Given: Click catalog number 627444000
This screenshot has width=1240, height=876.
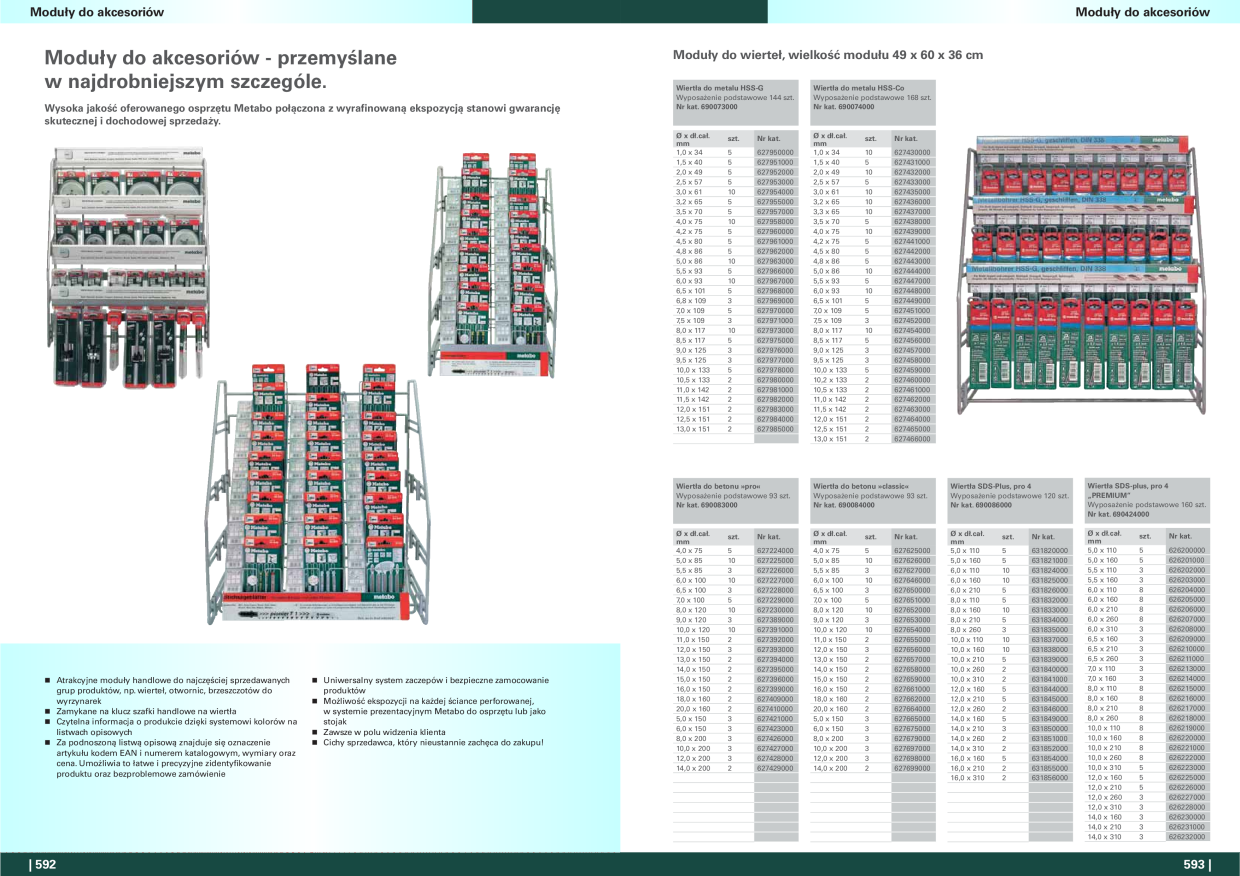Looking at the screenshot, I should [912, 271].
